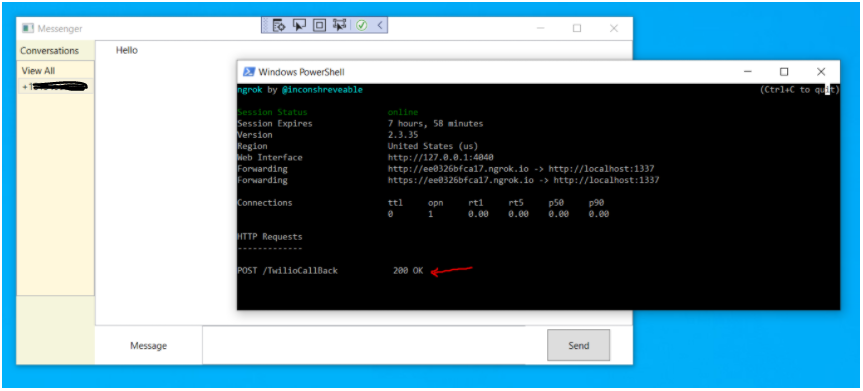Click the Hello message in conversation pane

coord(127,51)
